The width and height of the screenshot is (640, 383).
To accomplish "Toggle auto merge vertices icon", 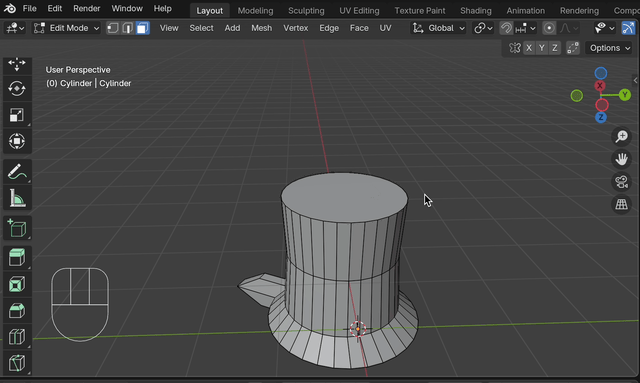I will click(573, 48).
